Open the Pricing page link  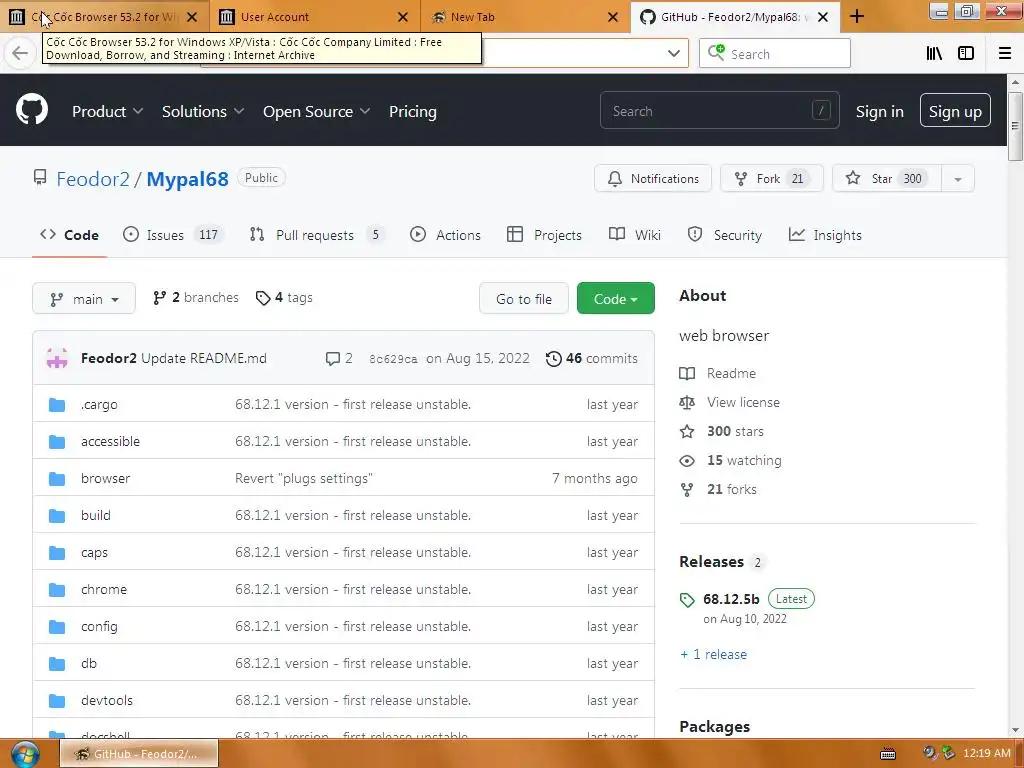pyautogui.click(x=412, y=112)
